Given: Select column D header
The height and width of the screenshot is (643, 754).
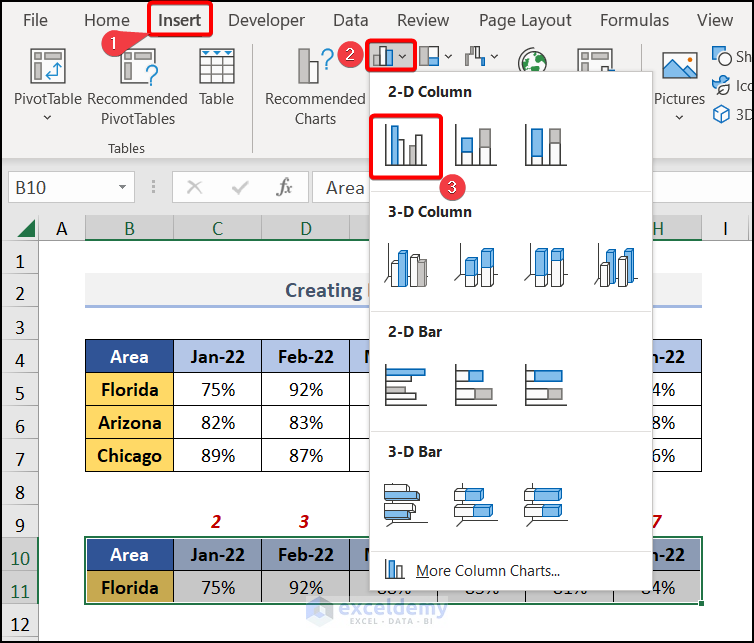Looking at the screenshot, I should (x=306, y=228).
